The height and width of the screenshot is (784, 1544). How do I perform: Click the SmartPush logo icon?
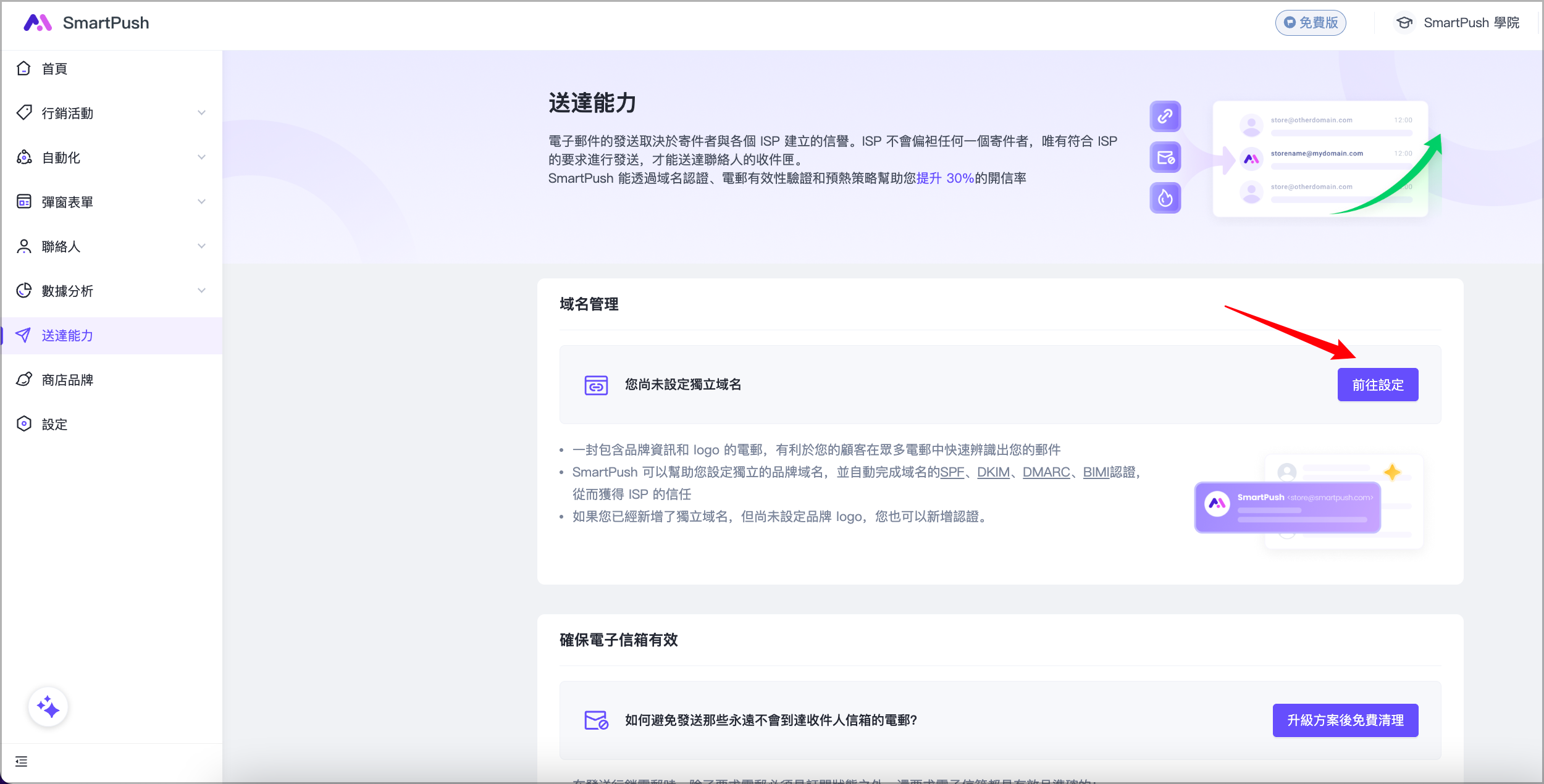click(x=37, y=23)
